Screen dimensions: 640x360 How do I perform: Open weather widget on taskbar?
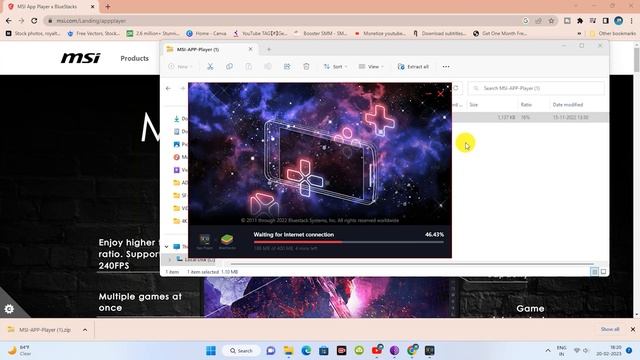coord(20,351)
